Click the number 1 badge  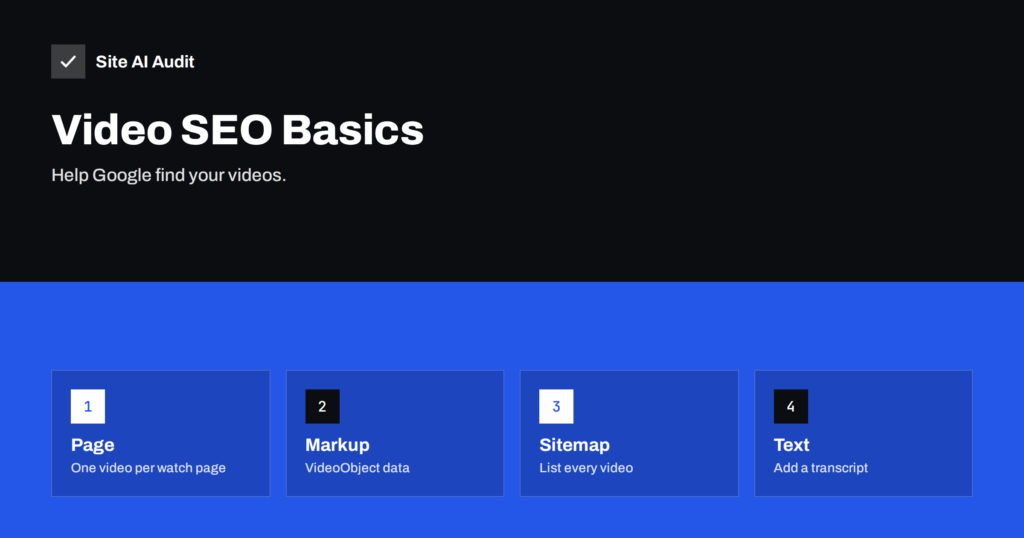tap(88, 406)
